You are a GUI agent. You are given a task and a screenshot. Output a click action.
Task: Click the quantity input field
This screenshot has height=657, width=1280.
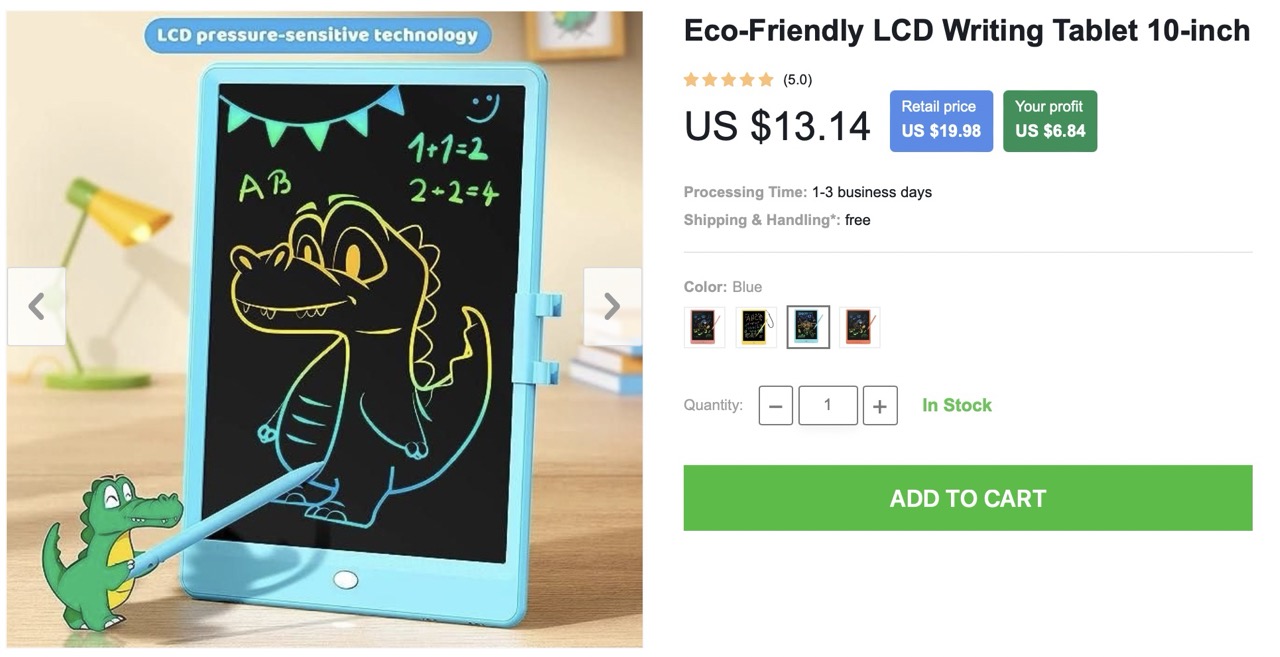[x=828, y=405]
